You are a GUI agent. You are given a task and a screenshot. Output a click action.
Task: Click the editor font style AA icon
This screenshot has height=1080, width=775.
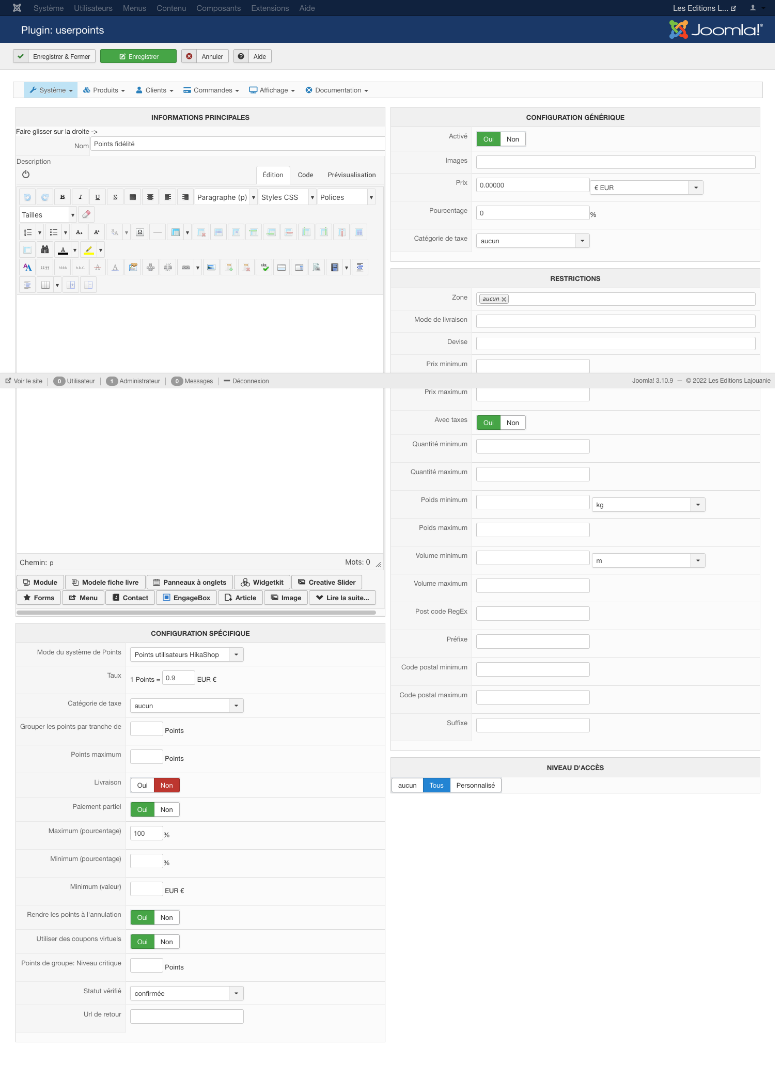pos(28,267)
